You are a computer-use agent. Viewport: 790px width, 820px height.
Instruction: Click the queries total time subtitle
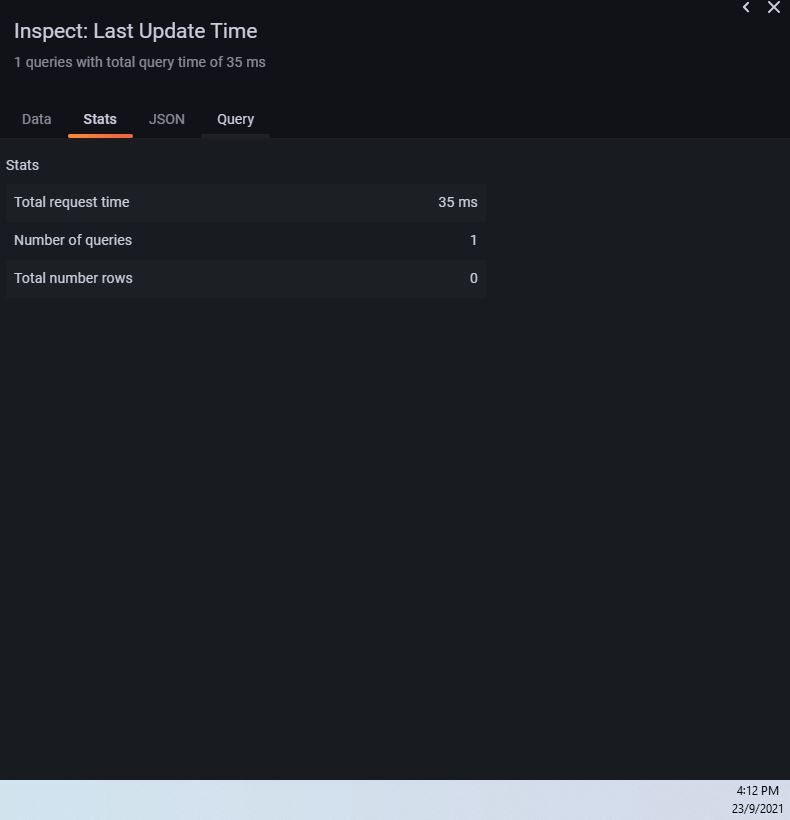[x=140, y=62]
